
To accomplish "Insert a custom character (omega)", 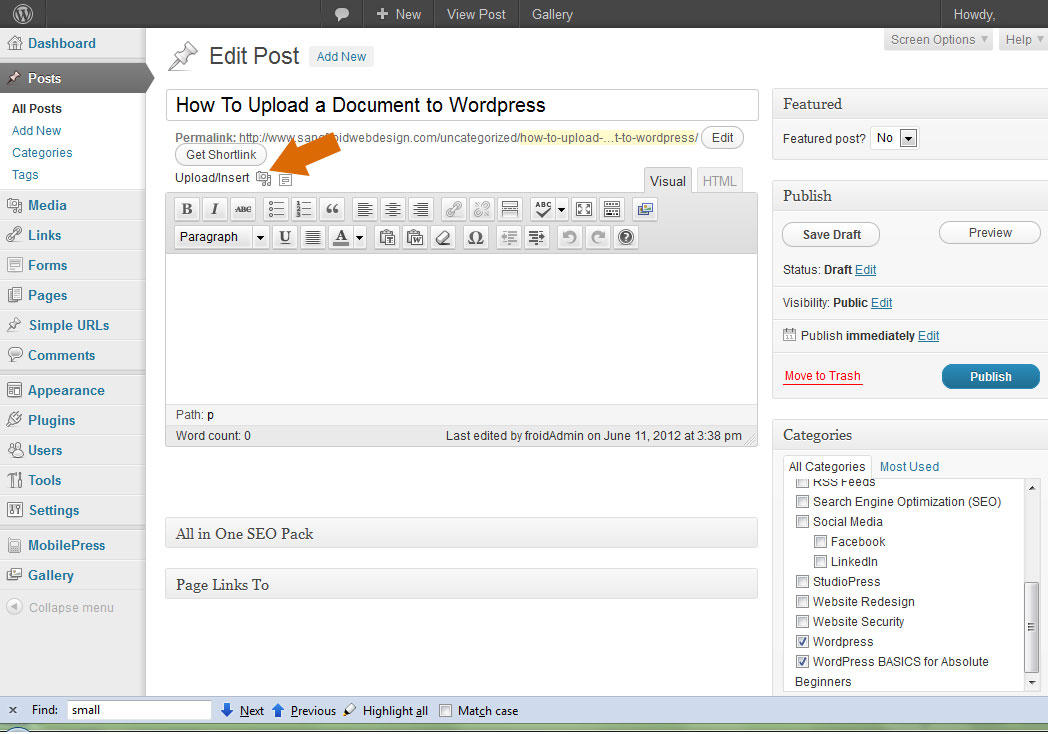I will (x=476, y=237).
